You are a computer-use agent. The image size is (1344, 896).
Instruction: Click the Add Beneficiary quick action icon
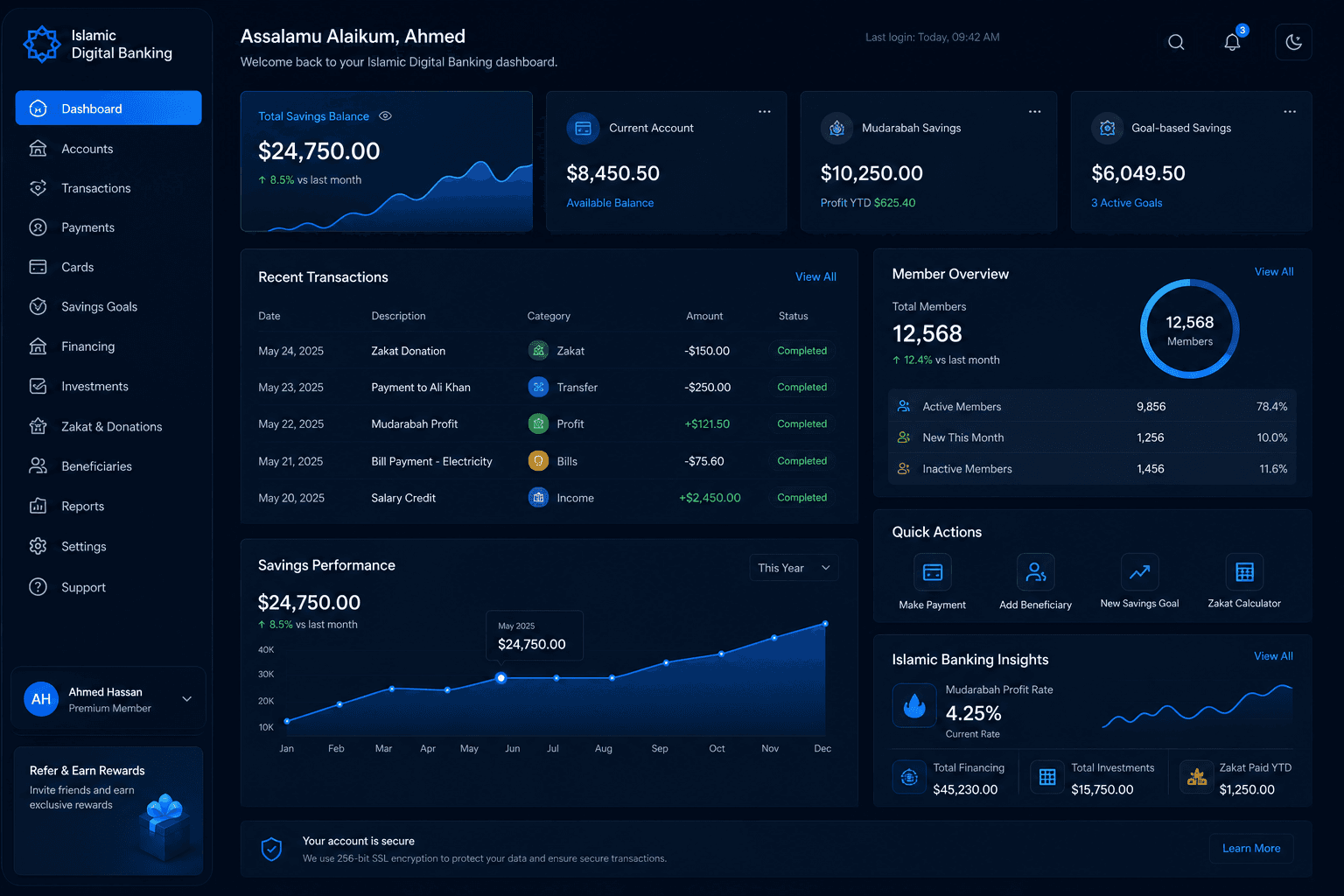(x=1035, y=572)
